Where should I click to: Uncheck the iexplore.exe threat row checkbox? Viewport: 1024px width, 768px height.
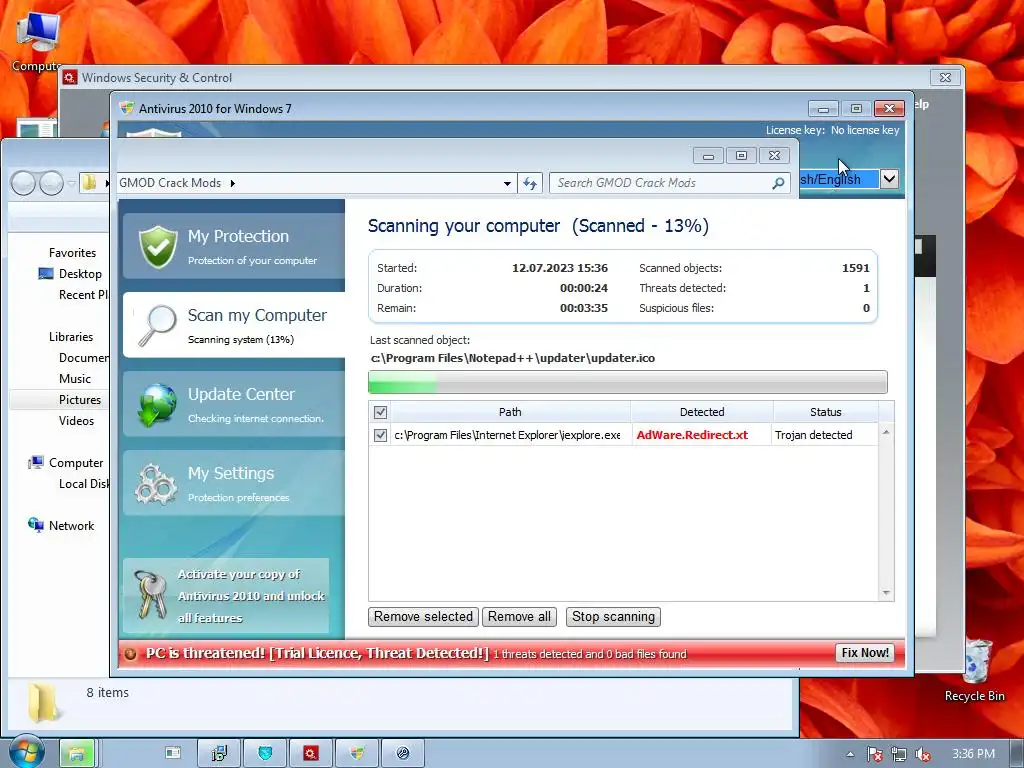(380, 435)
